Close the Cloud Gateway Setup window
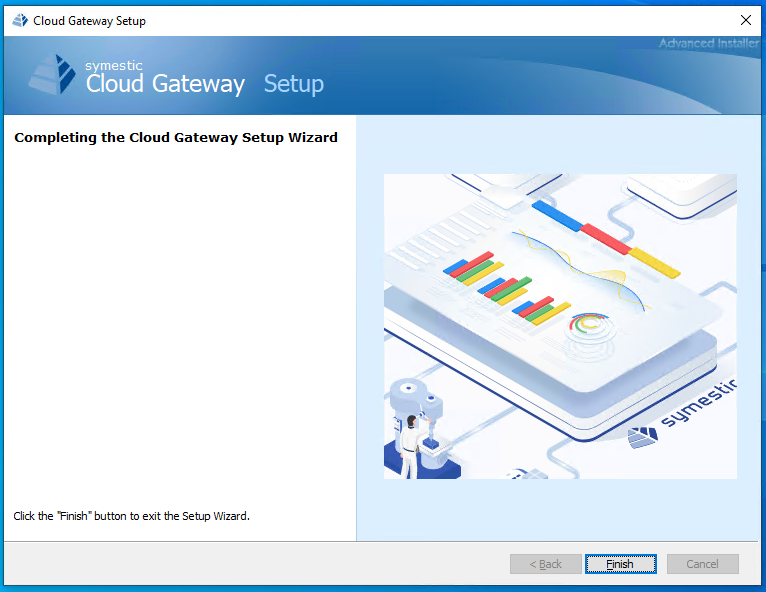Image resolution: width=766 pixels, height=592 pixels. 745,20
